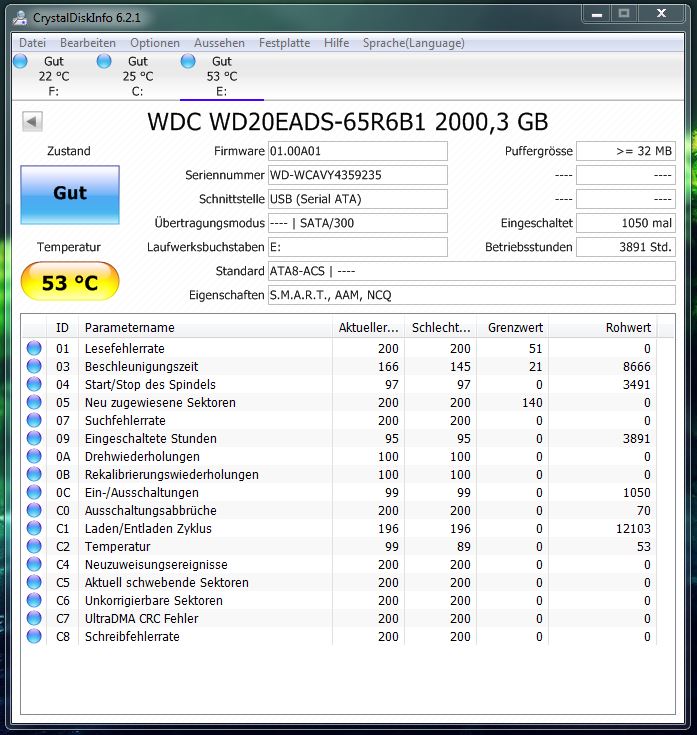Open the Bearbeiten menu
The height and width of the screenshot is (735, 697).
[x=88, y=43]
